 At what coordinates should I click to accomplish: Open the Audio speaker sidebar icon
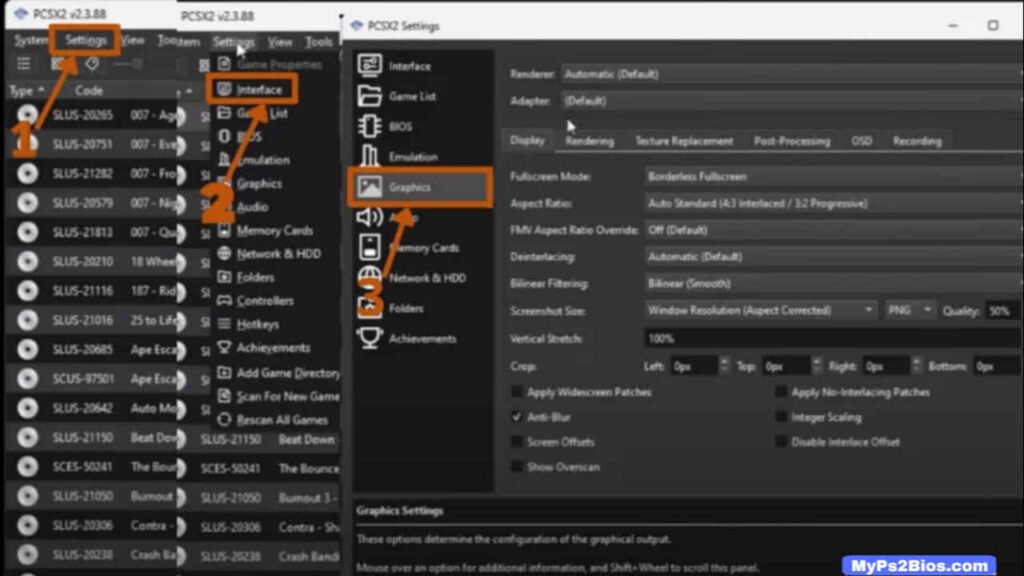(x=369, y=217)
